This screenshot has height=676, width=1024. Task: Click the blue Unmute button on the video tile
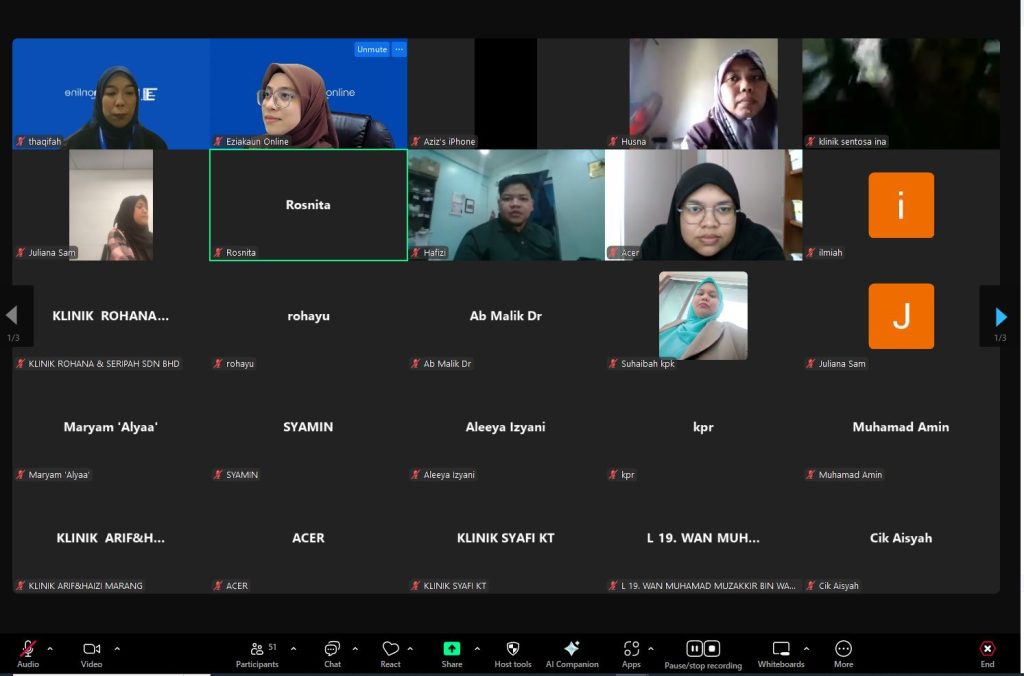pyautogui.click(x=371, y=49)
